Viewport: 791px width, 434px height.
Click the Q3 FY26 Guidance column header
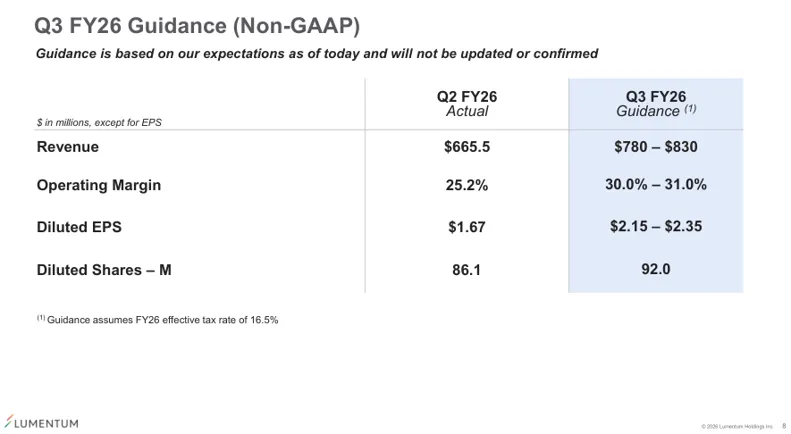click(655, 103)
